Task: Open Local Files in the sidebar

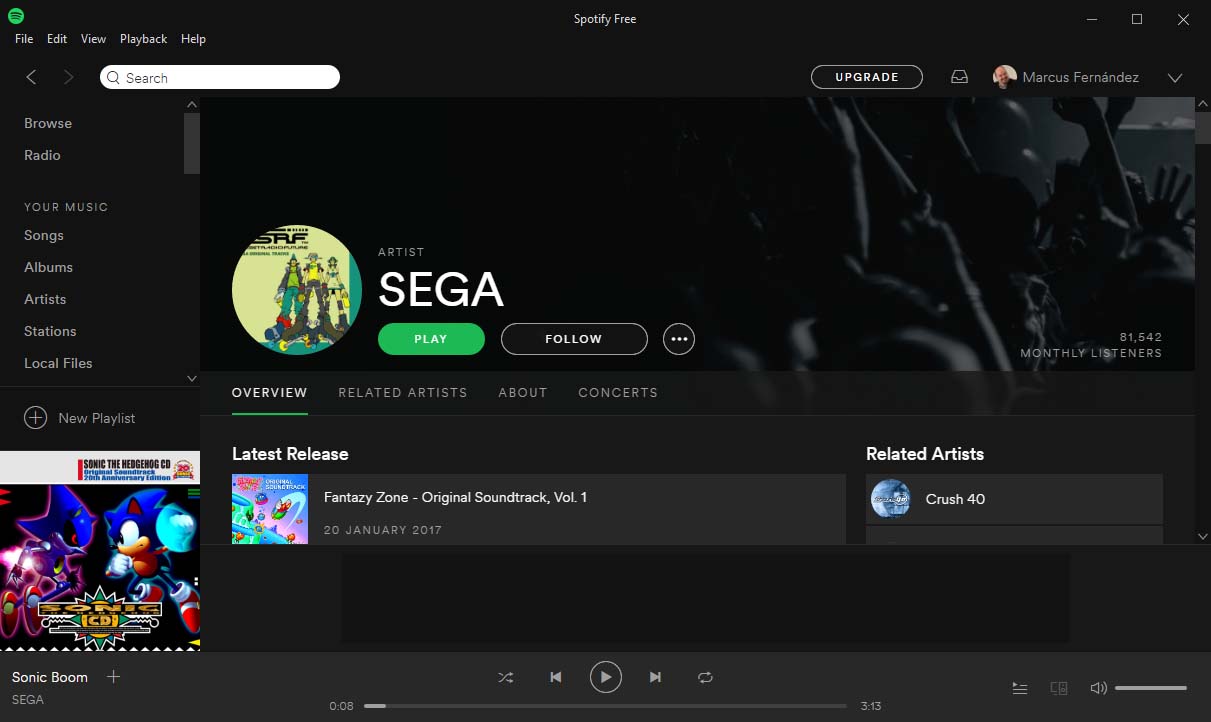Action: (x=58, y=363)
